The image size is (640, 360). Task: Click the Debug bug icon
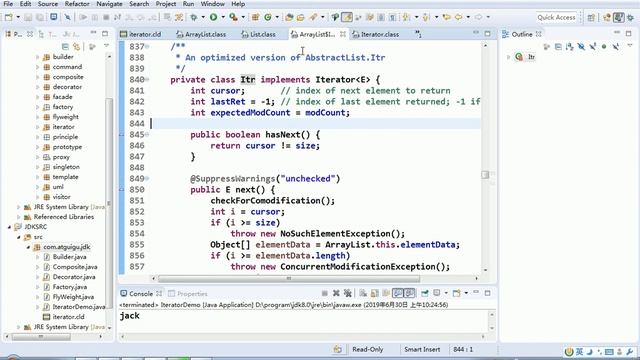tap(194, 17)
